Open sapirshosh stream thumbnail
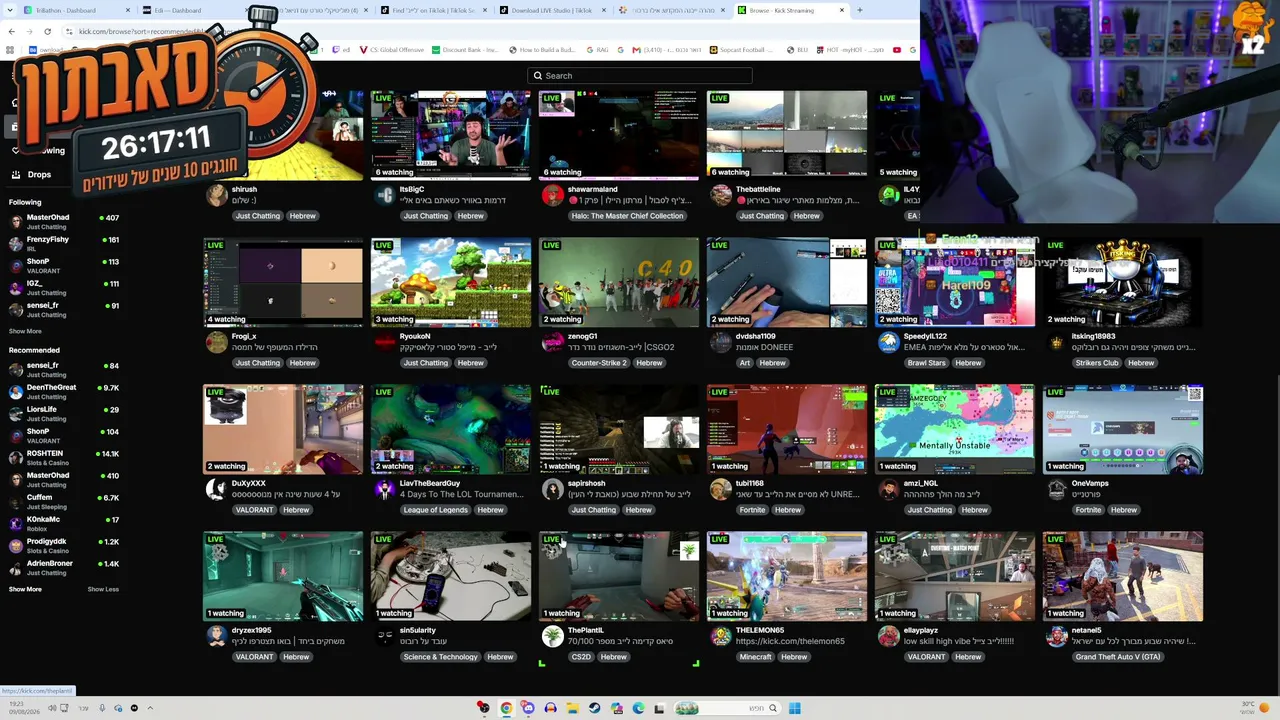1280x720 pixels. click(619, 430)
